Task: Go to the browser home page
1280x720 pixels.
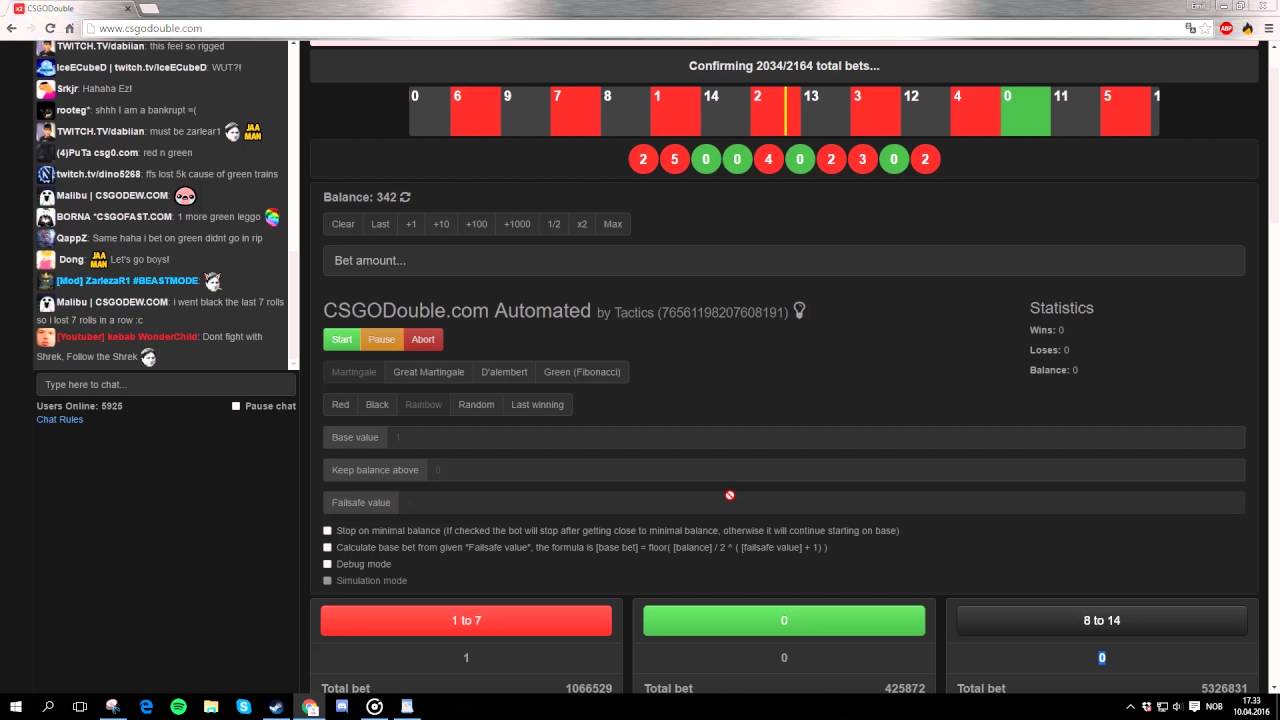Action: [x=68, y=28]
